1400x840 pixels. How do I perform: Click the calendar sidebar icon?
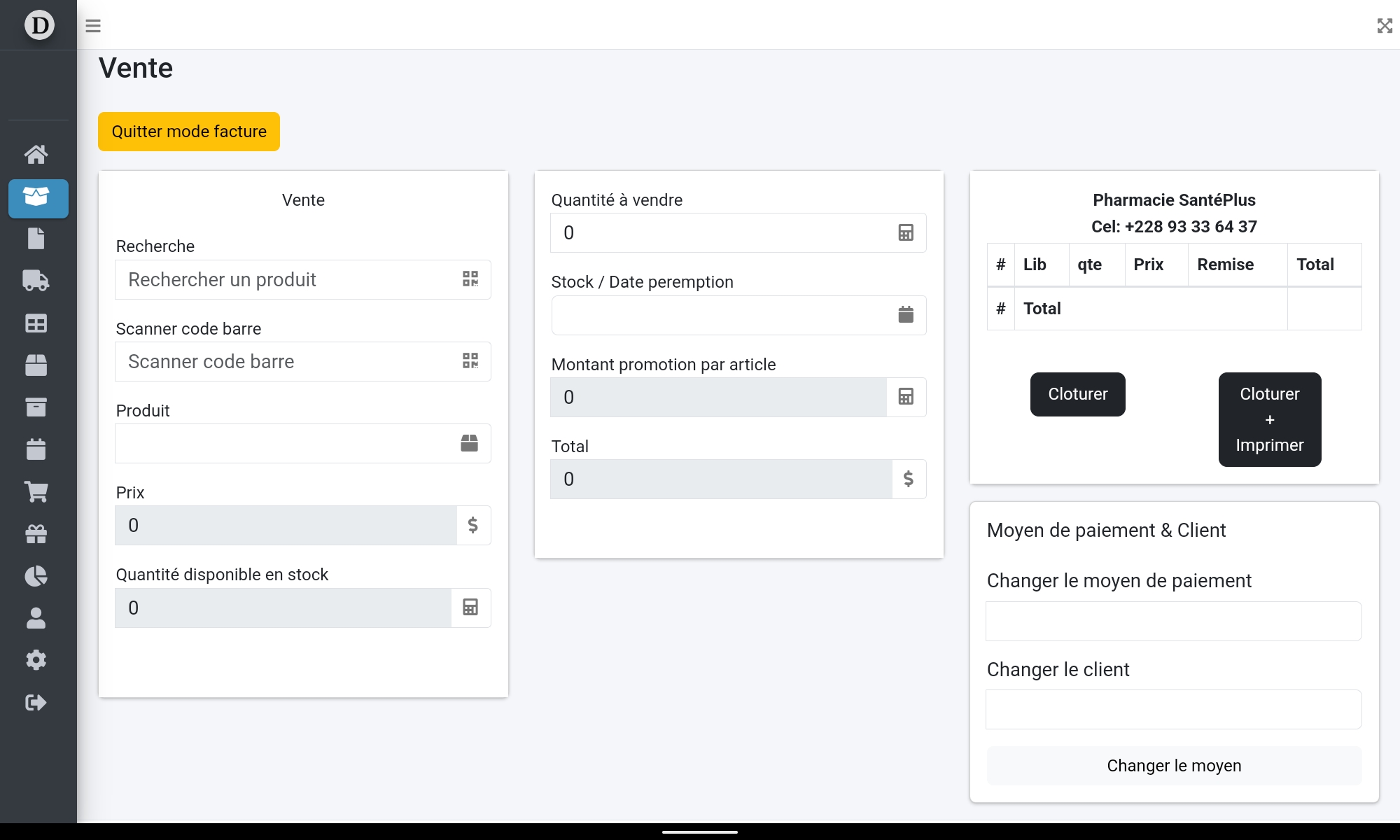tap(36, 449)
